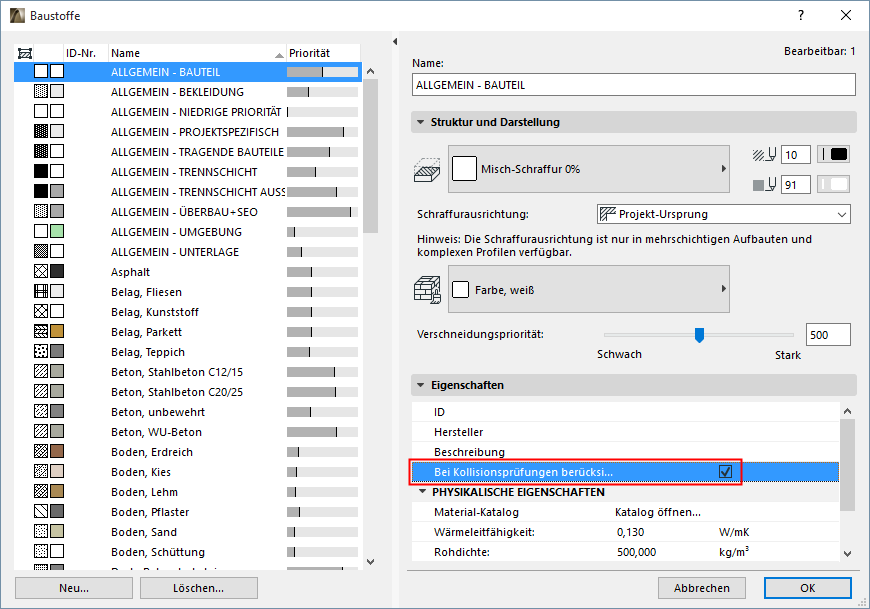Click the Belag, Parkett brown color swatch
The image size is (870, 609).
[x=57, y=331]
